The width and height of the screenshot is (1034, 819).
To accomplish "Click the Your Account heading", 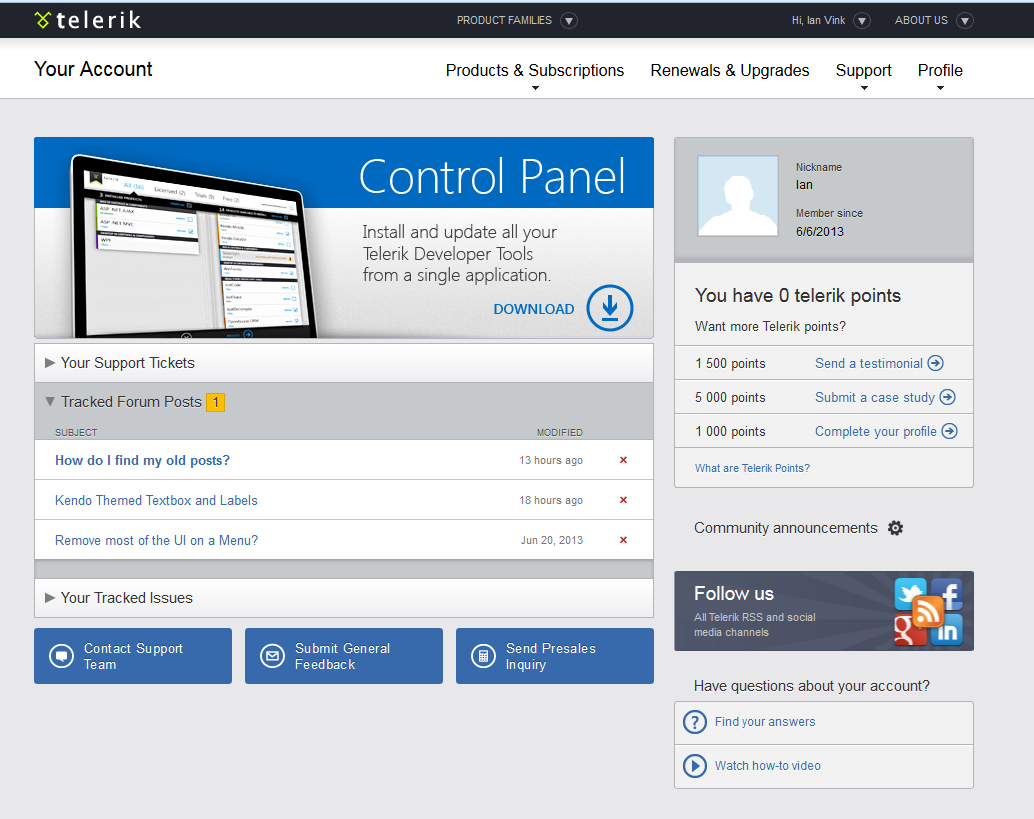I will tap(93, 69).
